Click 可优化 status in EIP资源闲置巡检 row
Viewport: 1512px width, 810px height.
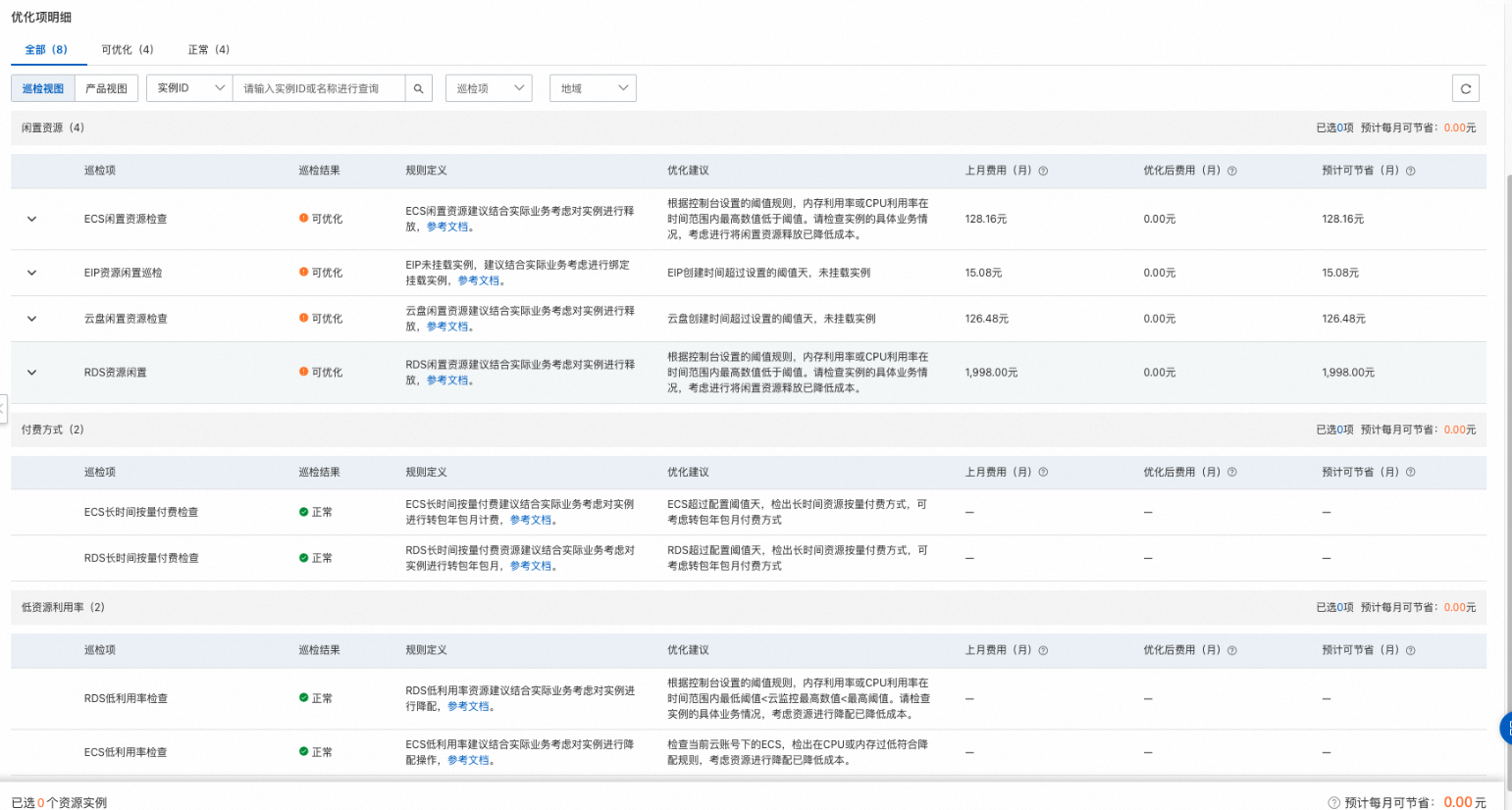[321, 273]
